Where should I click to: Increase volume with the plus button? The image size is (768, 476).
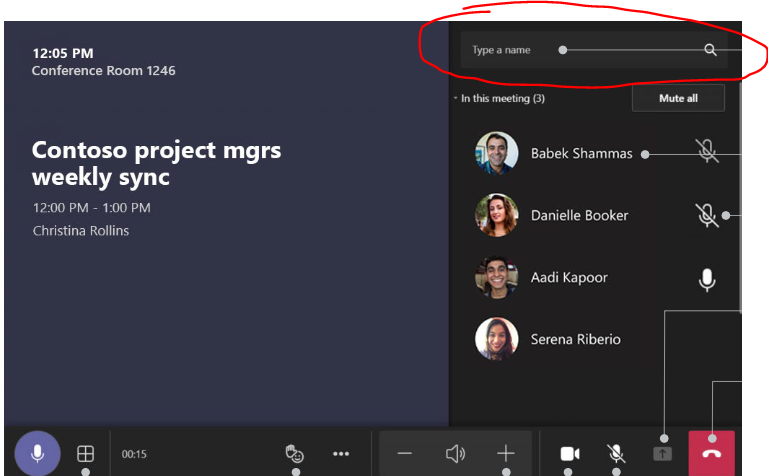[x=505, y=453]
